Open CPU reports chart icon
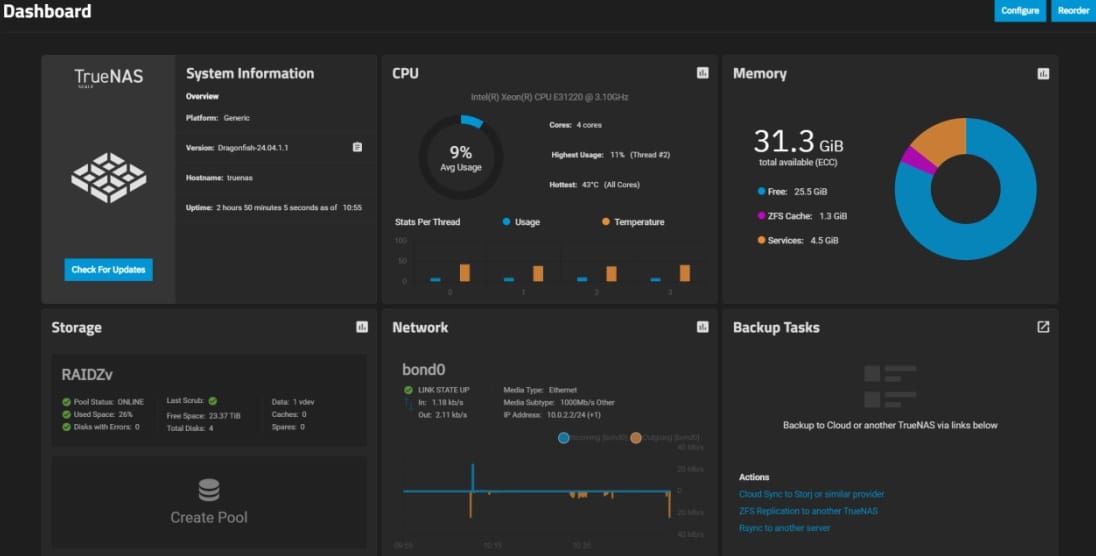The width and height of the screenshot is (1096, 556). coord(703,73)
